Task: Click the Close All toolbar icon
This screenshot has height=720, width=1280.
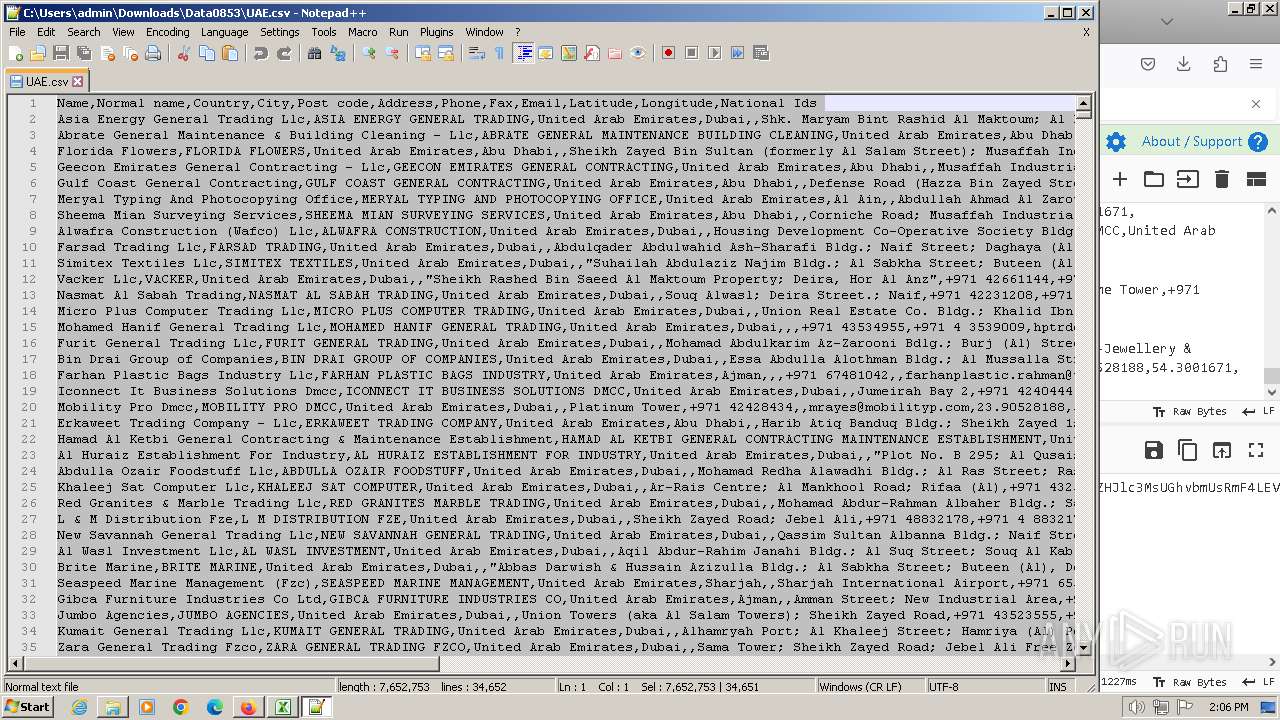Action: pos(130,53)
